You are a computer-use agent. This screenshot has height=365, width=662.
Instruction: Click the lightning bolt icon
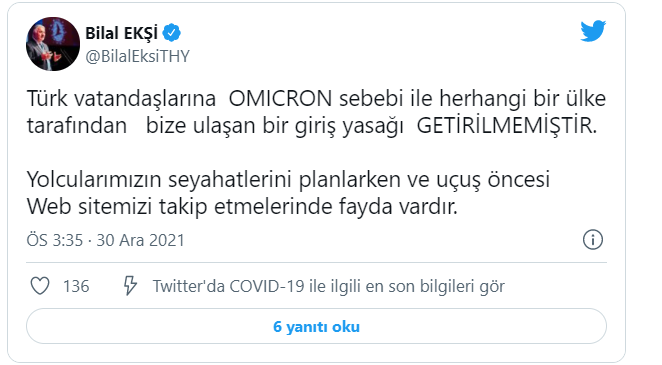[x=130, y=286]
